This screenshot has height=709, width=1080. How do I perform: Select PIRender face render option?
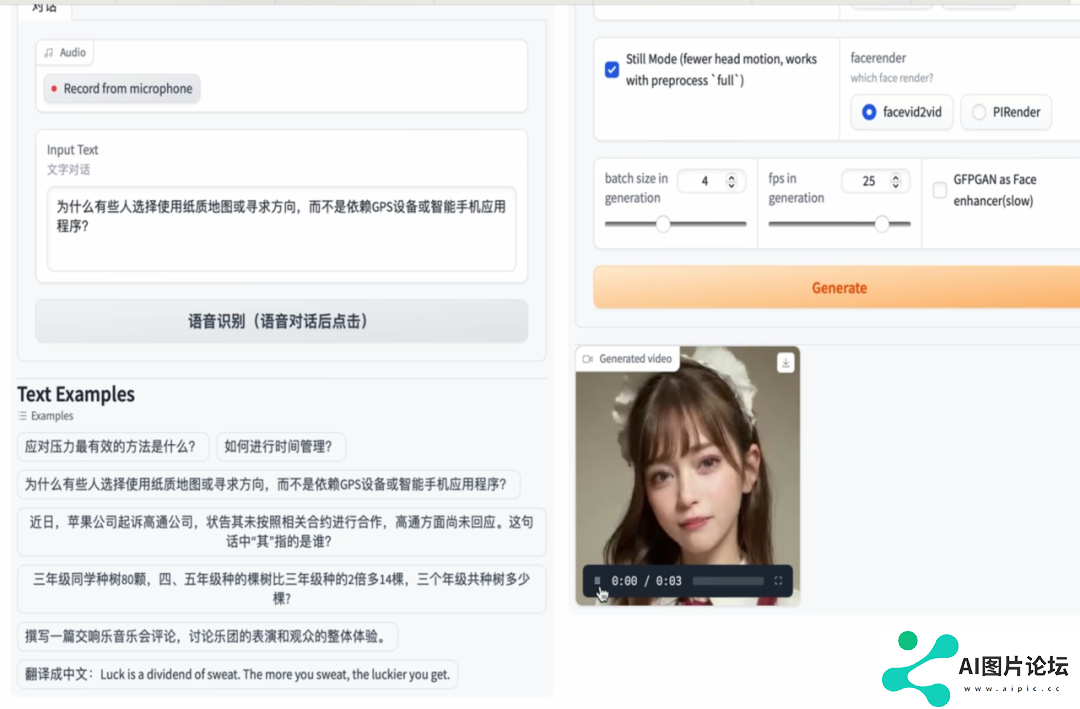coord(1006,112)
